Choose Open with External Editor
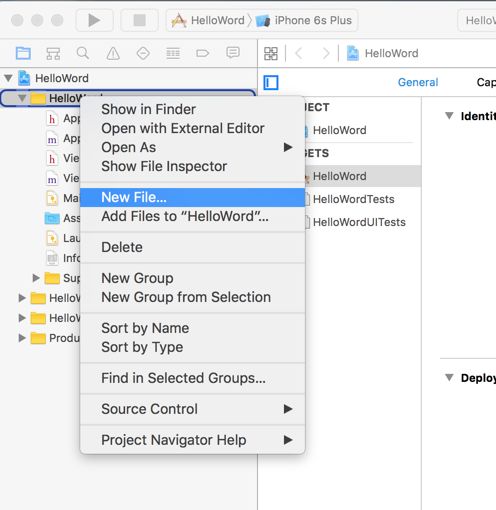This screenshot has width=496, height=510. point(192,128)
